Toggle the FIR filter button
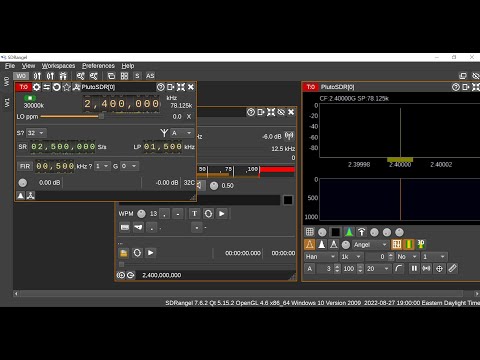The image size is (480, 360). (x=25, y=166)
